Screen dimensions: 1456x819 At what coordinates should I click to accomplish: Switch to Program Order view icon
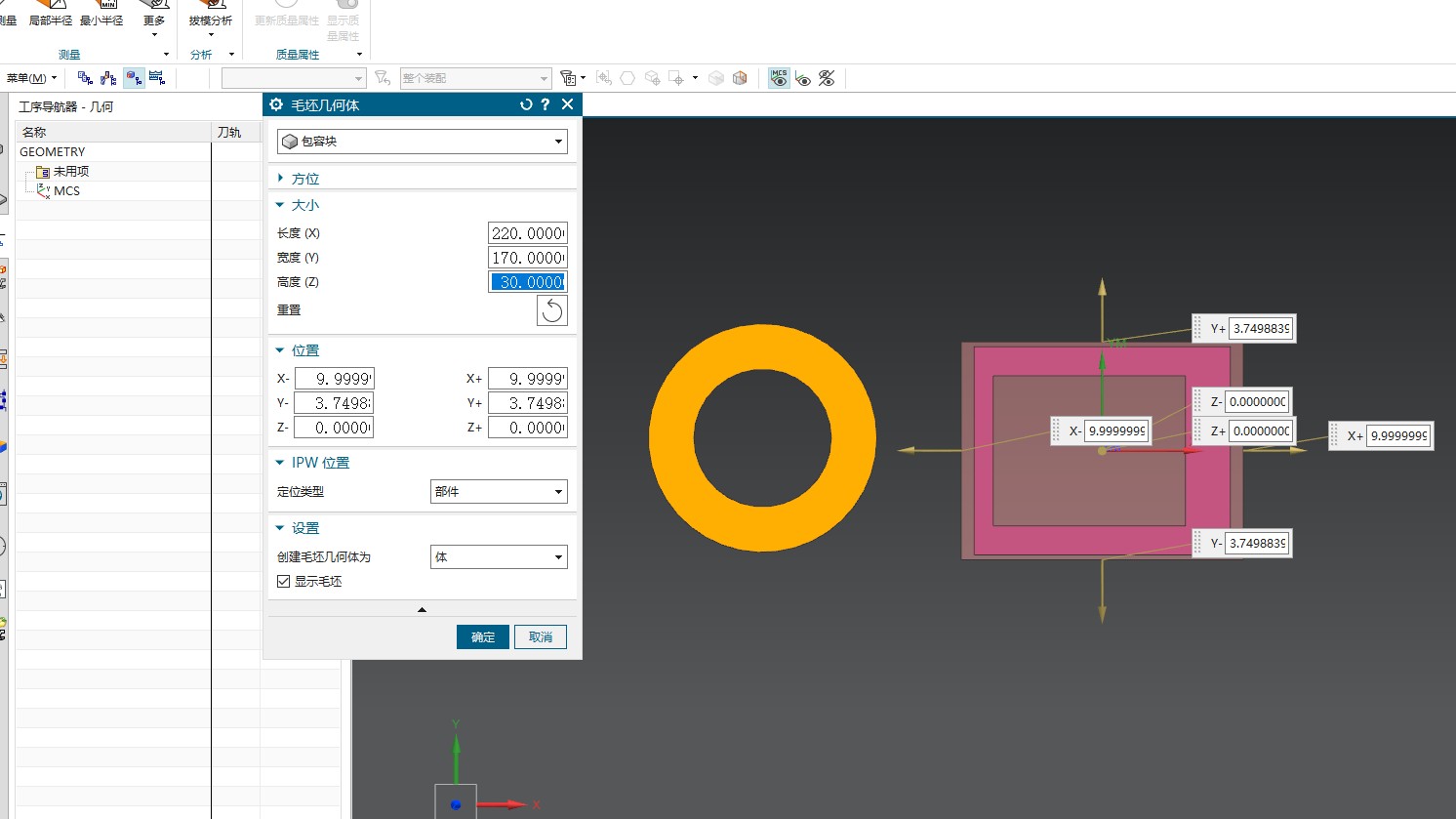85,78
